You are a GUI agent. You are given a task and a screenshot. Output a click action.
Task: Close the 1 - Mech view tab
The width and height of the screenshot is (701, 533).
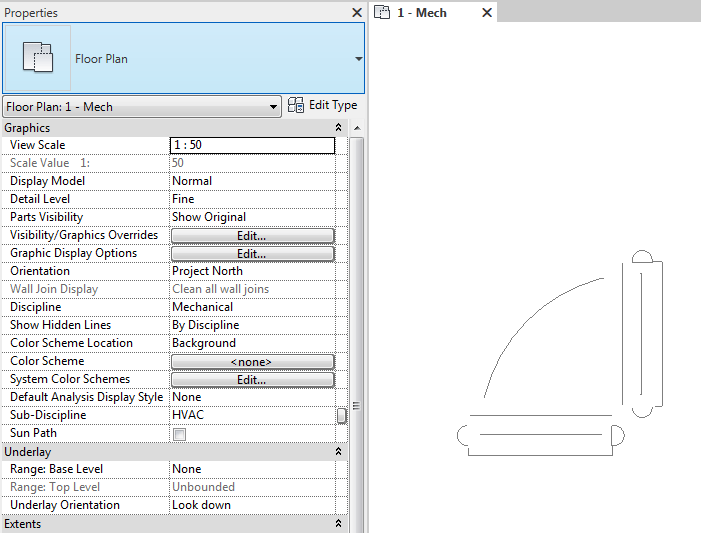pos(487,13)
